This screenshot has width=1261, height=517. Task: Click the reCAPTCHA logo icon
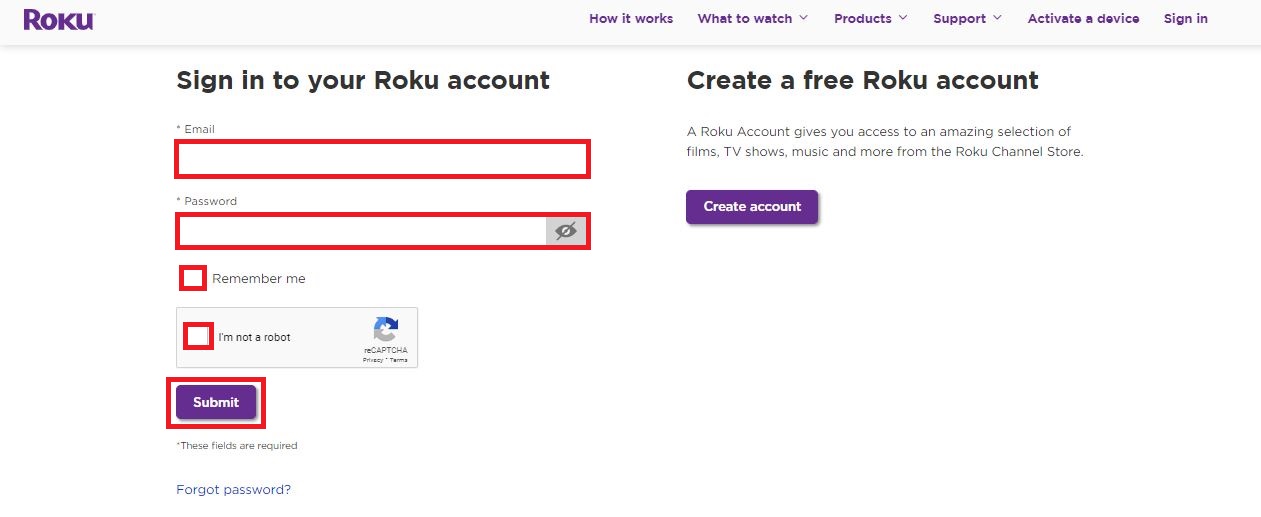pos(386,330)
